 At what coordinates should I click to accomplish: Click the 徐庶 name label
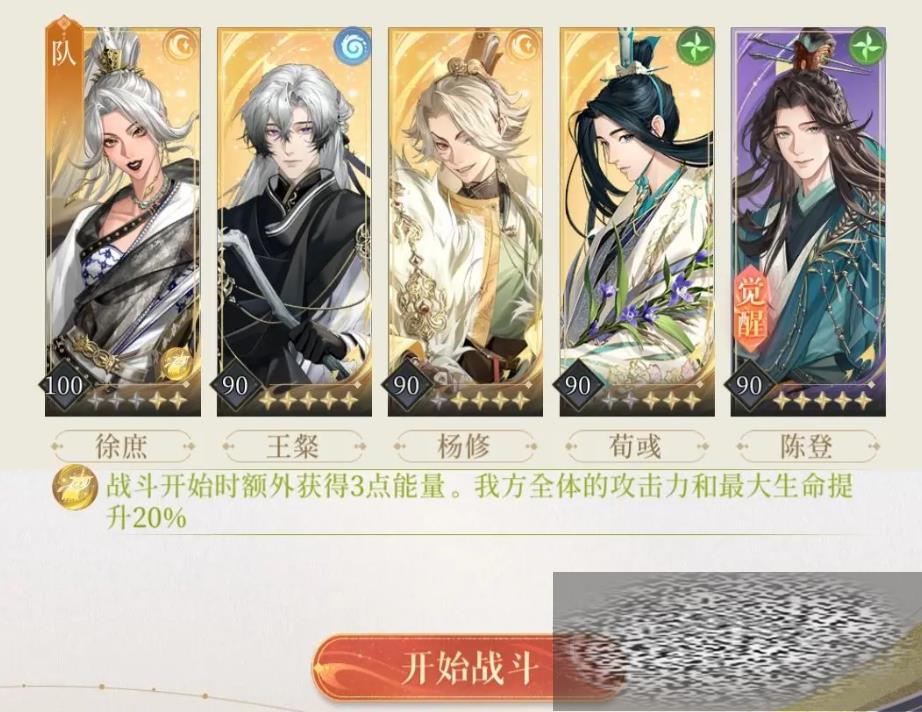click(122, 447)
